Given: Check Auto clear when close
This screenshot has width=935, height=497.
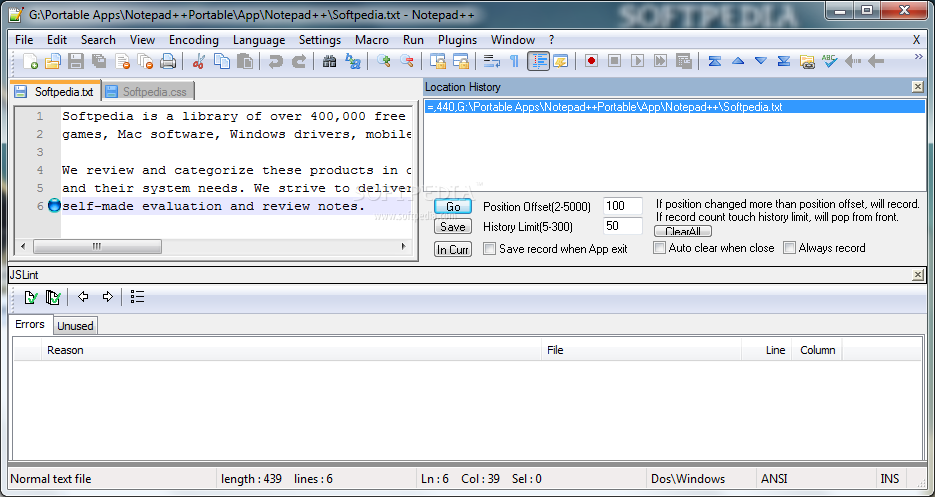Looking at the screenshot, I should tap(660, 248).
